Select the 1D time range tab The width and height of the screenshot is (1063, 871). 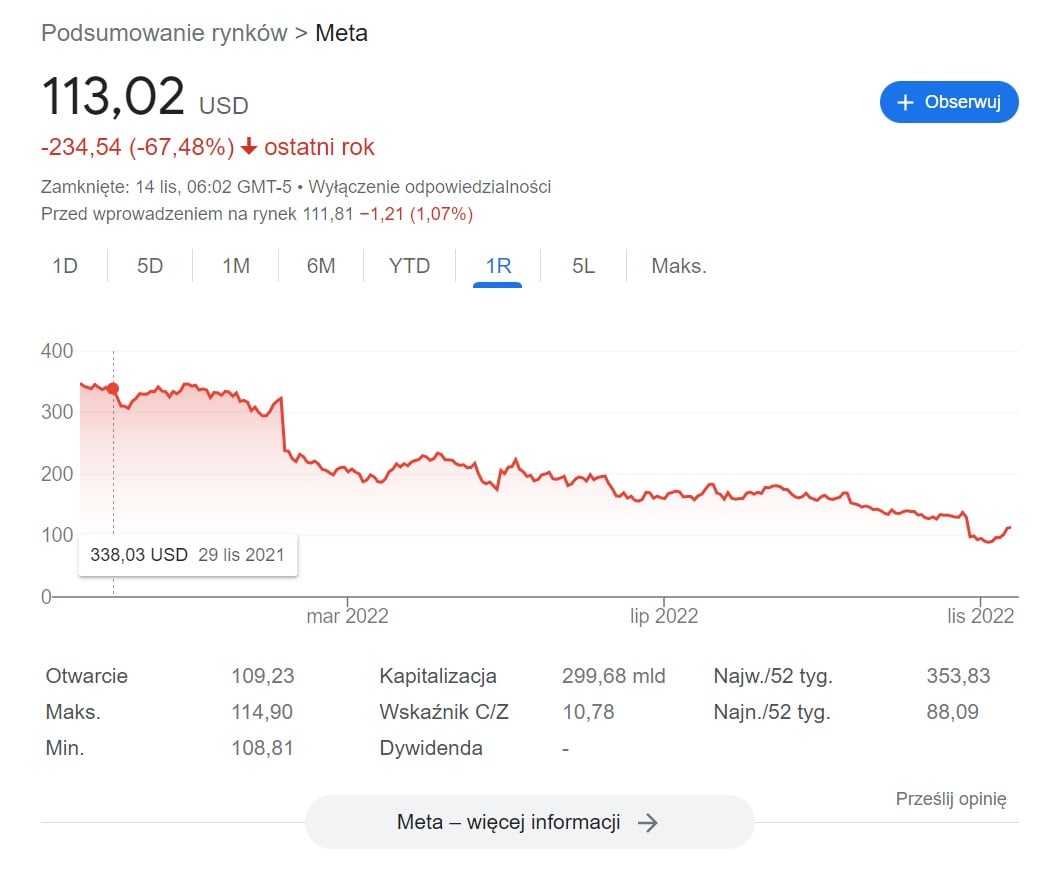point(64,266)
